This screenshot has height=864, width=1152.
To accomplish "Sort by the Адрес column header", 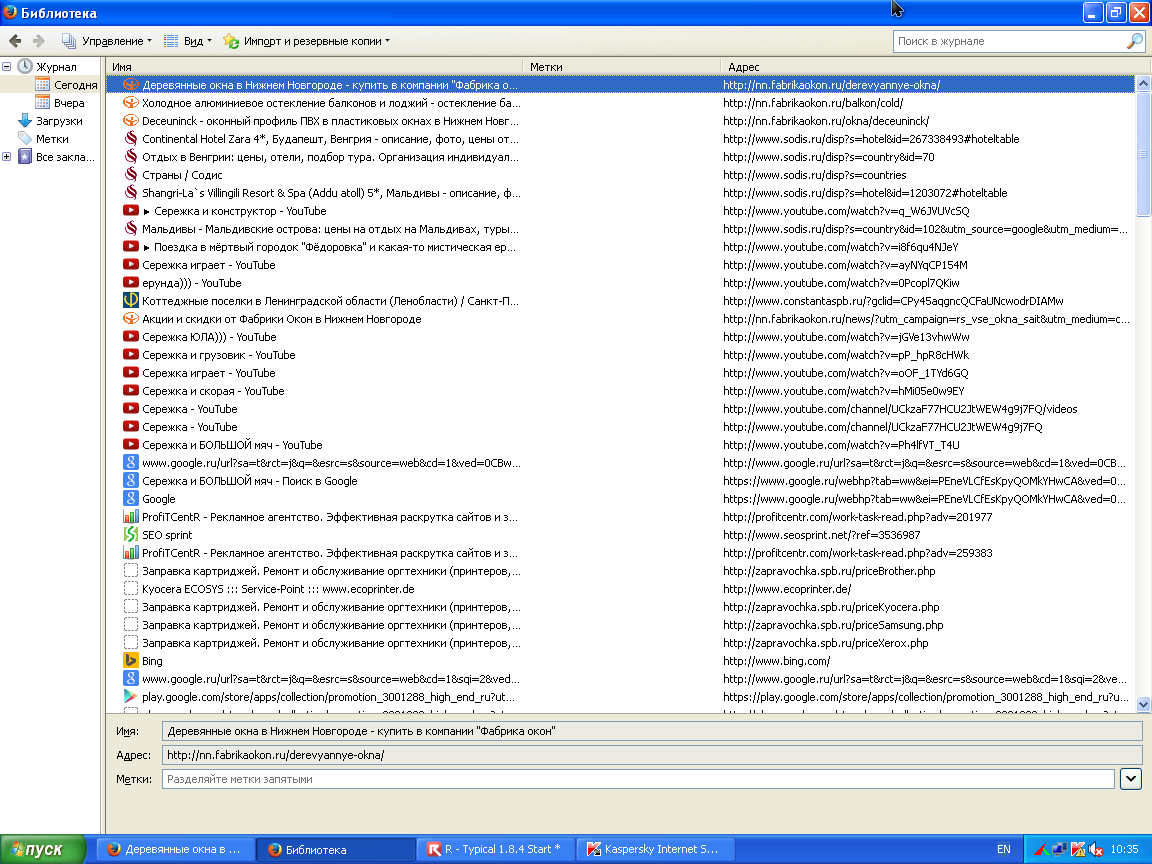I will tap(935, 66).
